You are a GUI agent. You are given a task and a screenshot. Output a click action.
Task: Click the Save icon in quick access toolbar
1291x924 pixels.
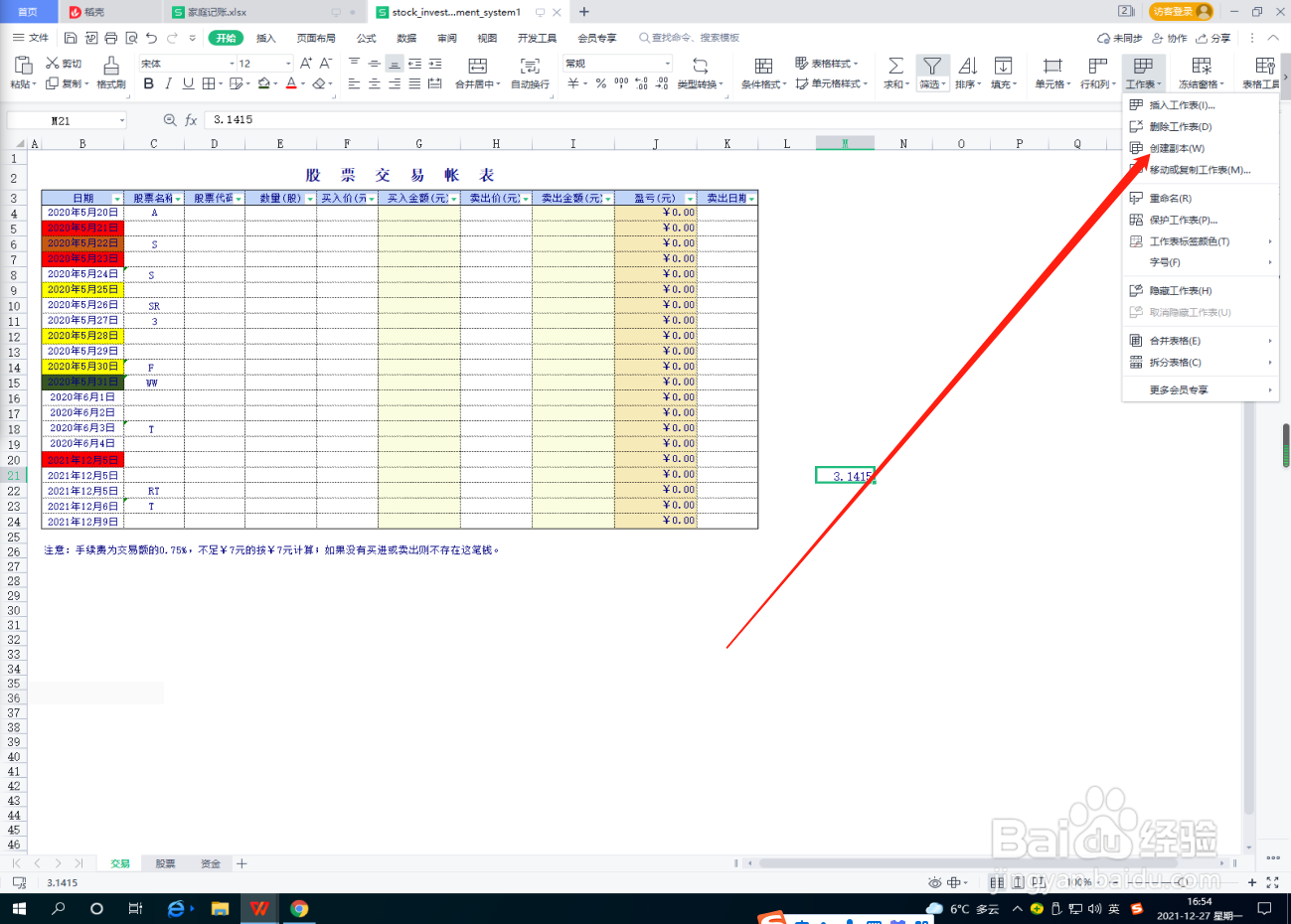coord(71,38)
